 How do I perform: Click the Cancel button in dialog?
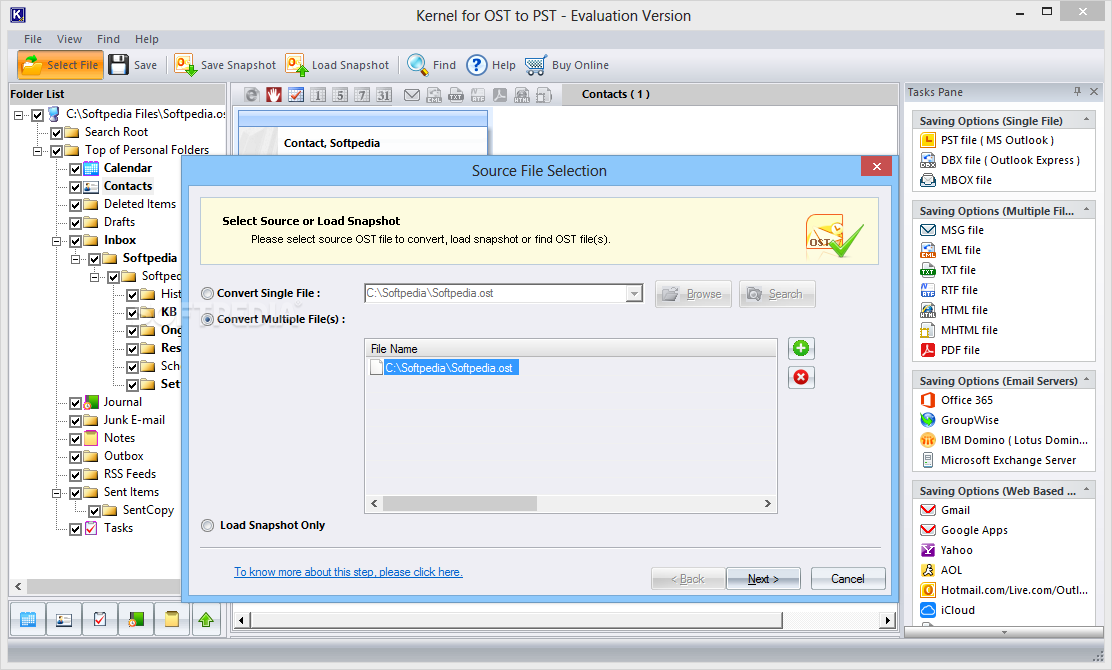(847, 579)
